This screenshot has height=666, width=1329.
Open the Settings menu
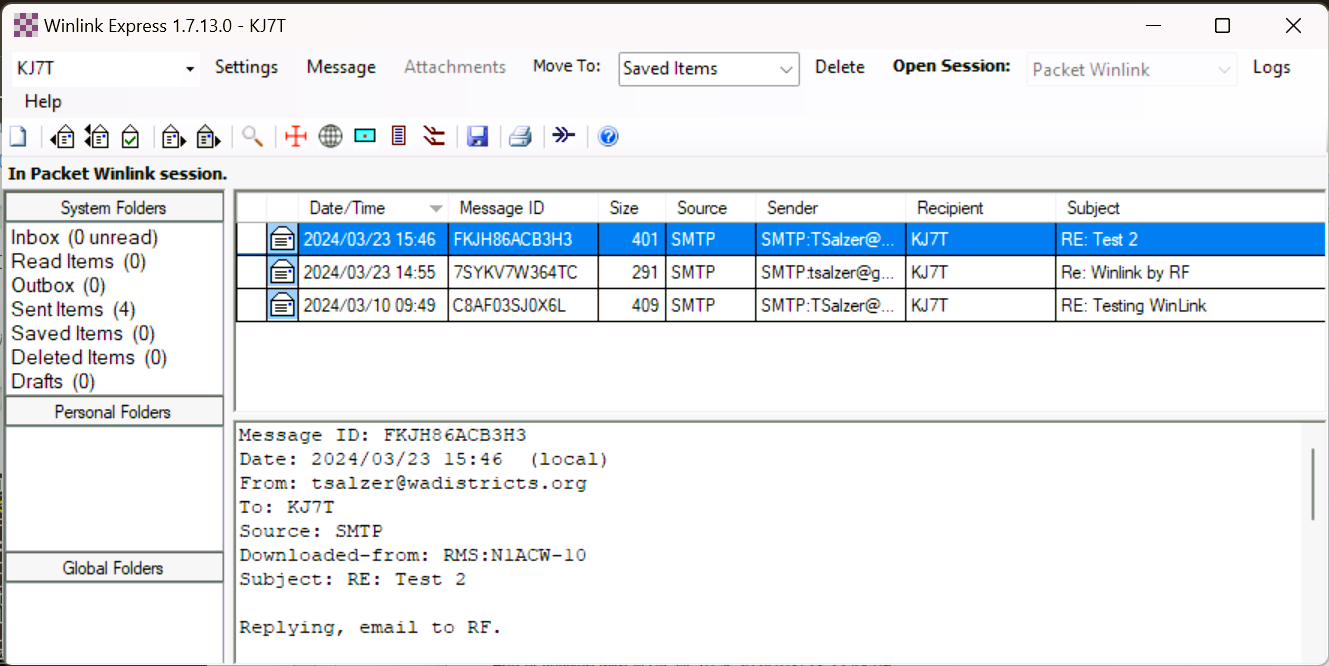coord(246,67)
